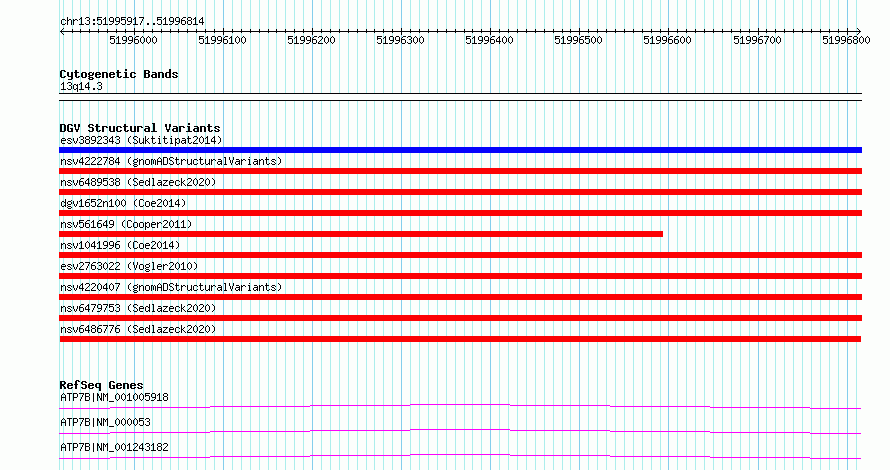Screen dimensions: 890x470
Task: Click the red bar under dgv1652n100
Action: [460, 213]
